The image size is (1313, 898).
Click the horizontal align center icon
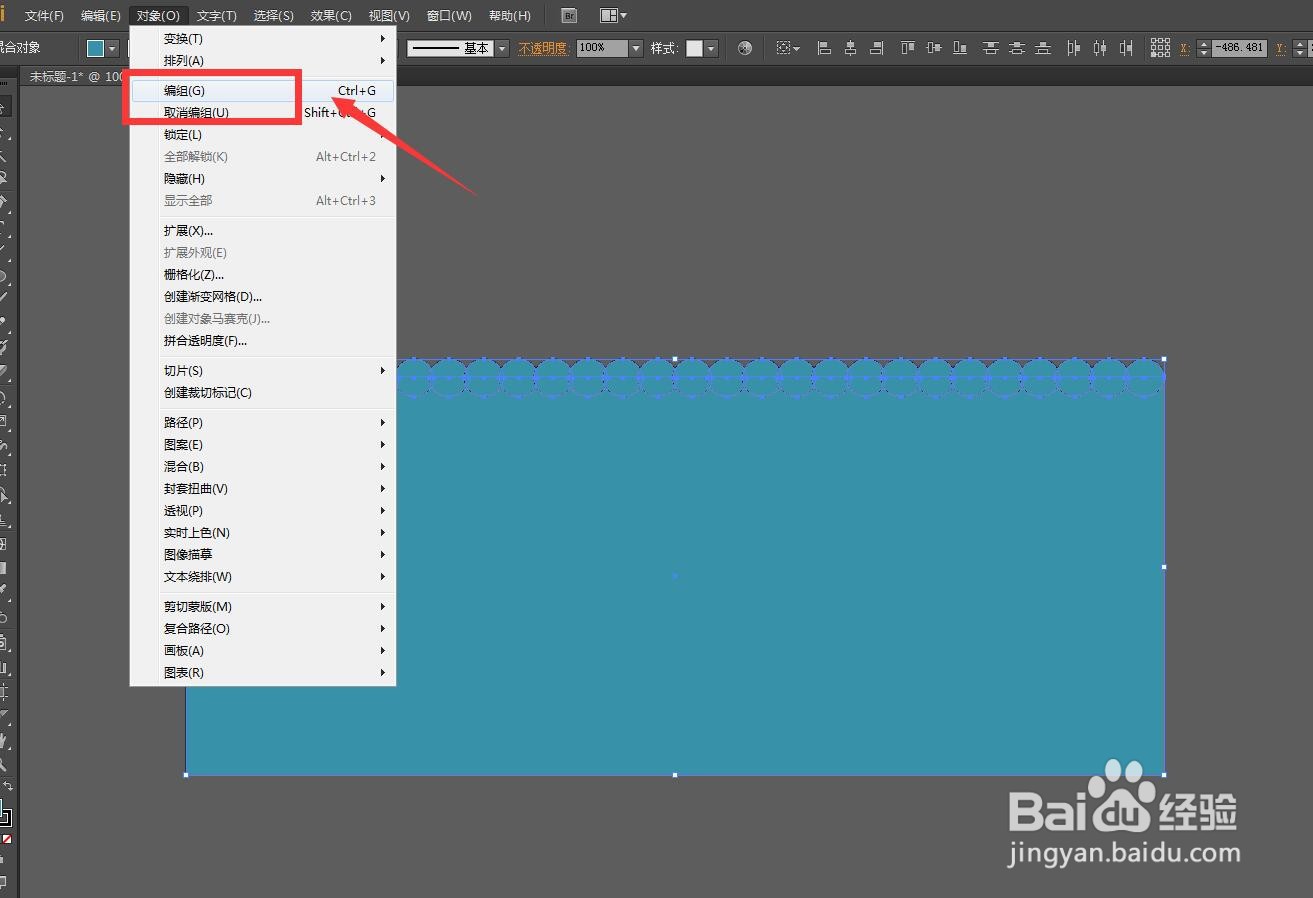(x=850, y=48)
